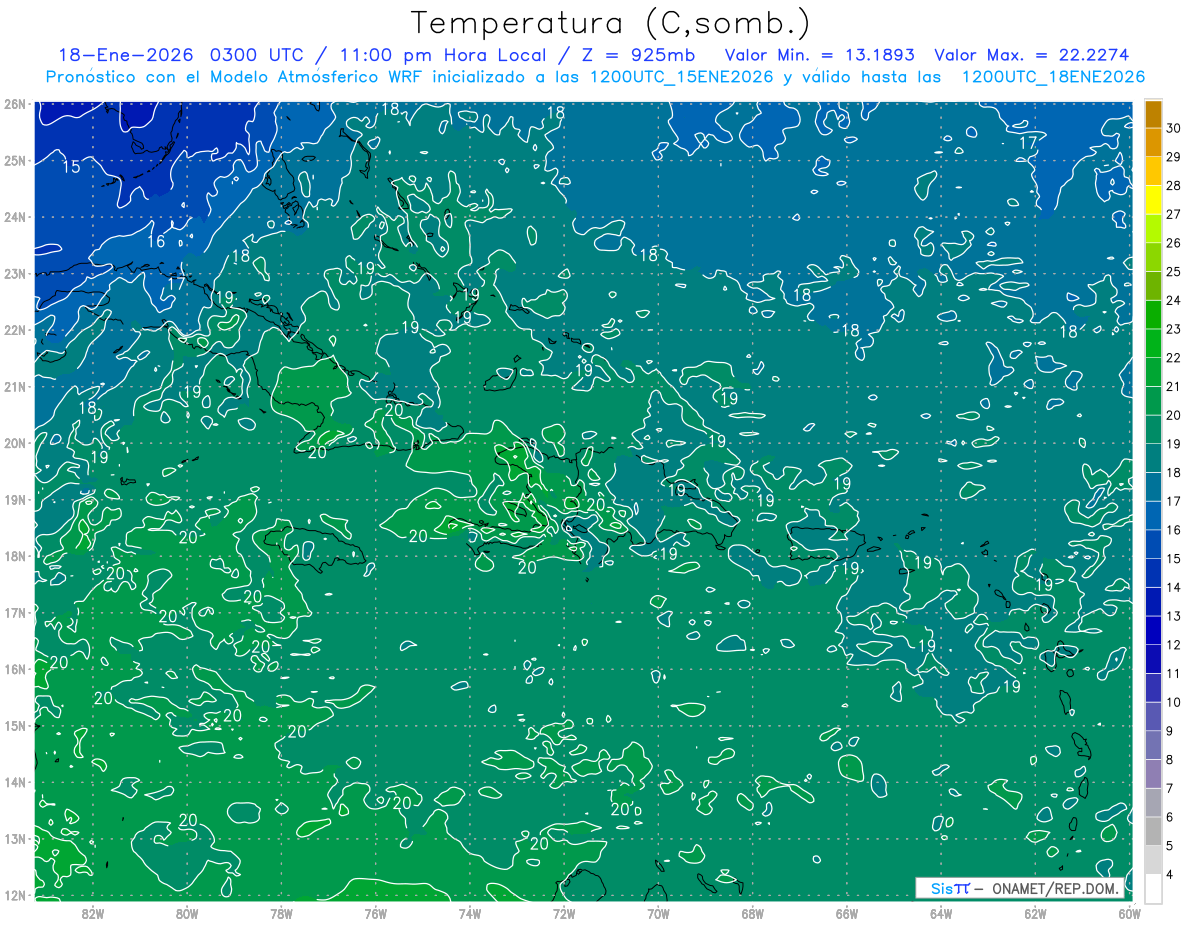Click the '25N' latitude axis label
1200x927 pixels.
tap(15, 160)
